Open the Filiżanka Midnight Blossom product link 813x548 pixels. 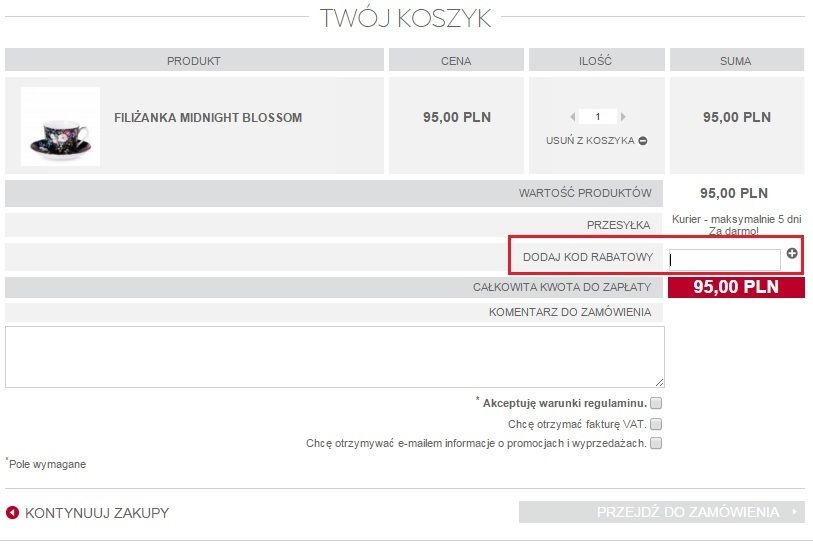point(208,118)
